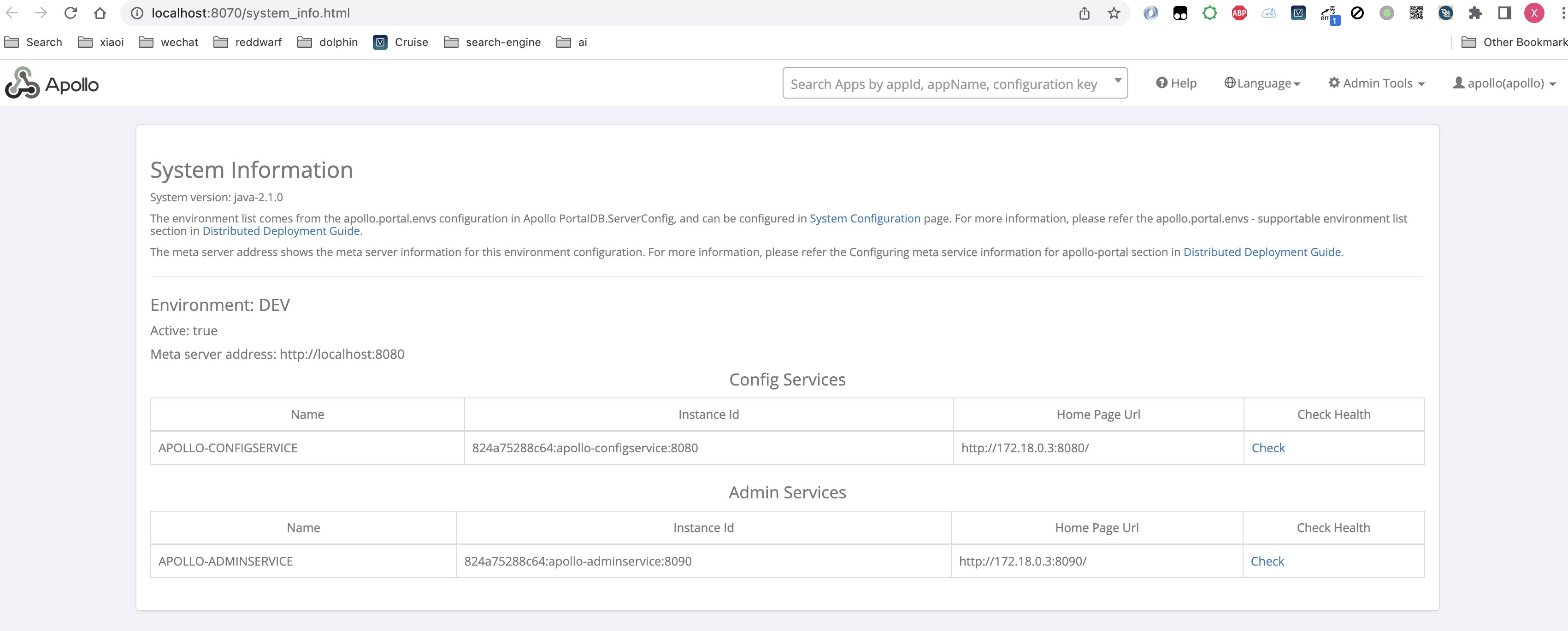The width and height of the screenshot is (1568, 631).
Task: Open the System Configuration link
Action: click(864, 218)
